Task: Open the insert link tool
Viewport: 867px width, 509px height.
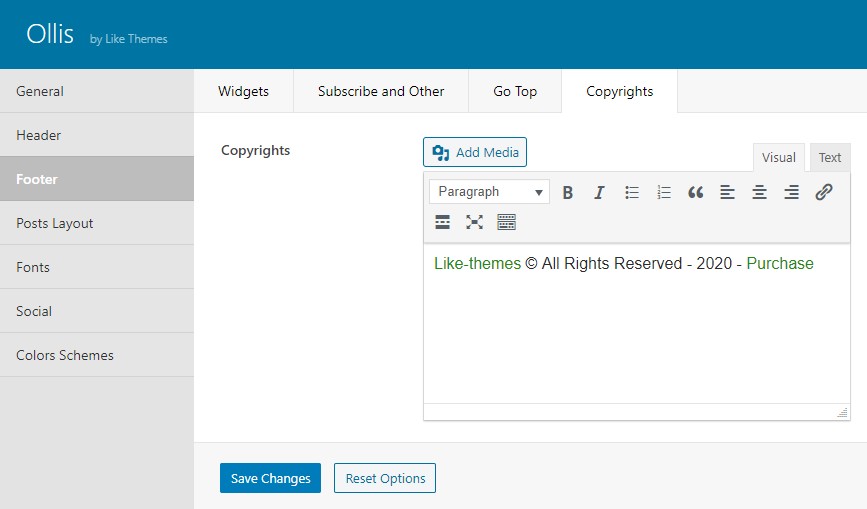Action: point(823,192)
